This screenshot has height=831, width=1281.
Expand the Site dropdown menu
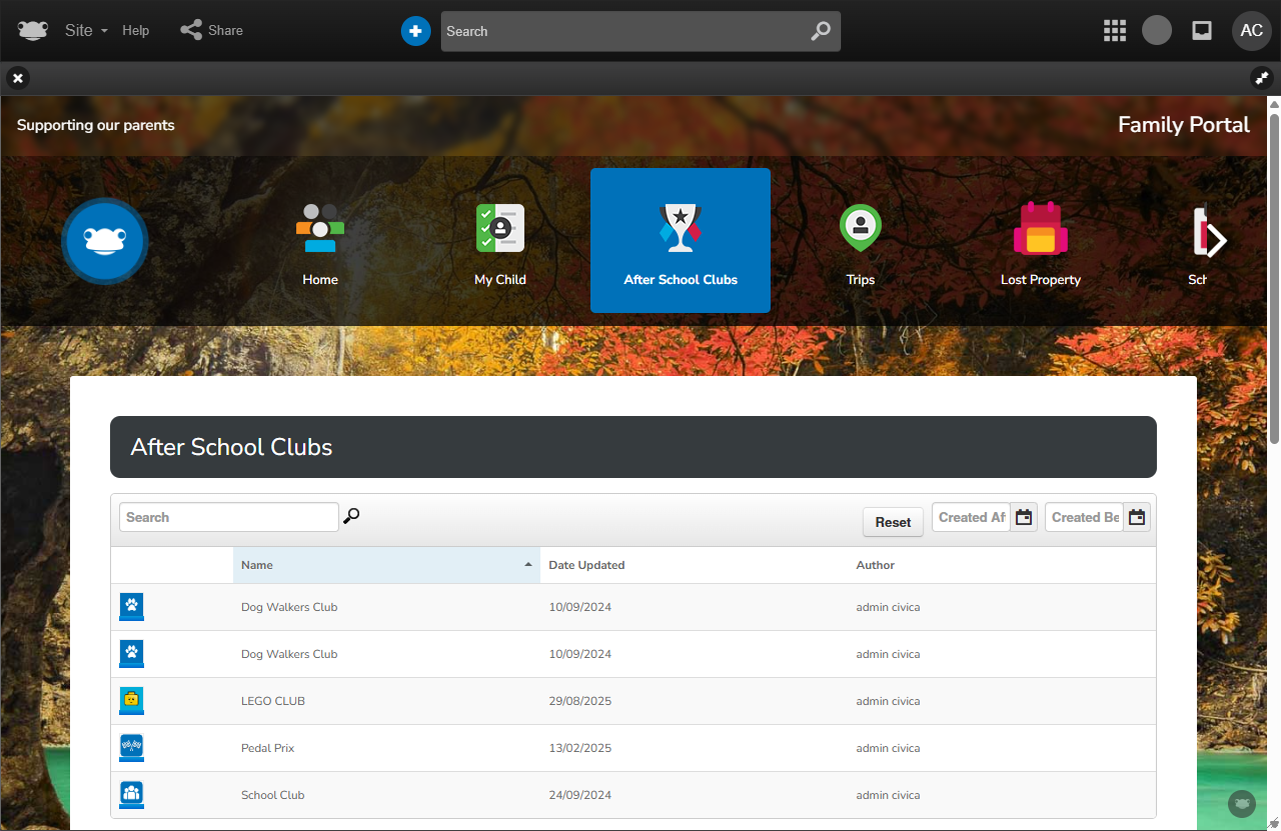[86, 31]
